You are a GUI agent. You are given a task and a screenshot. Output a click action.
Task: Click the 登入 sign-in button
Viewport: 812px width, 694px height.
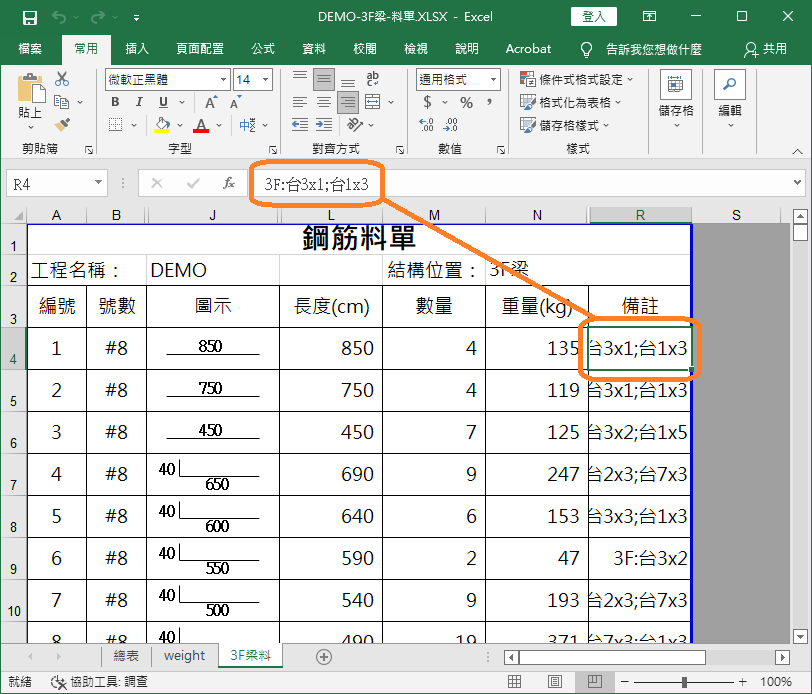point(593,17)
